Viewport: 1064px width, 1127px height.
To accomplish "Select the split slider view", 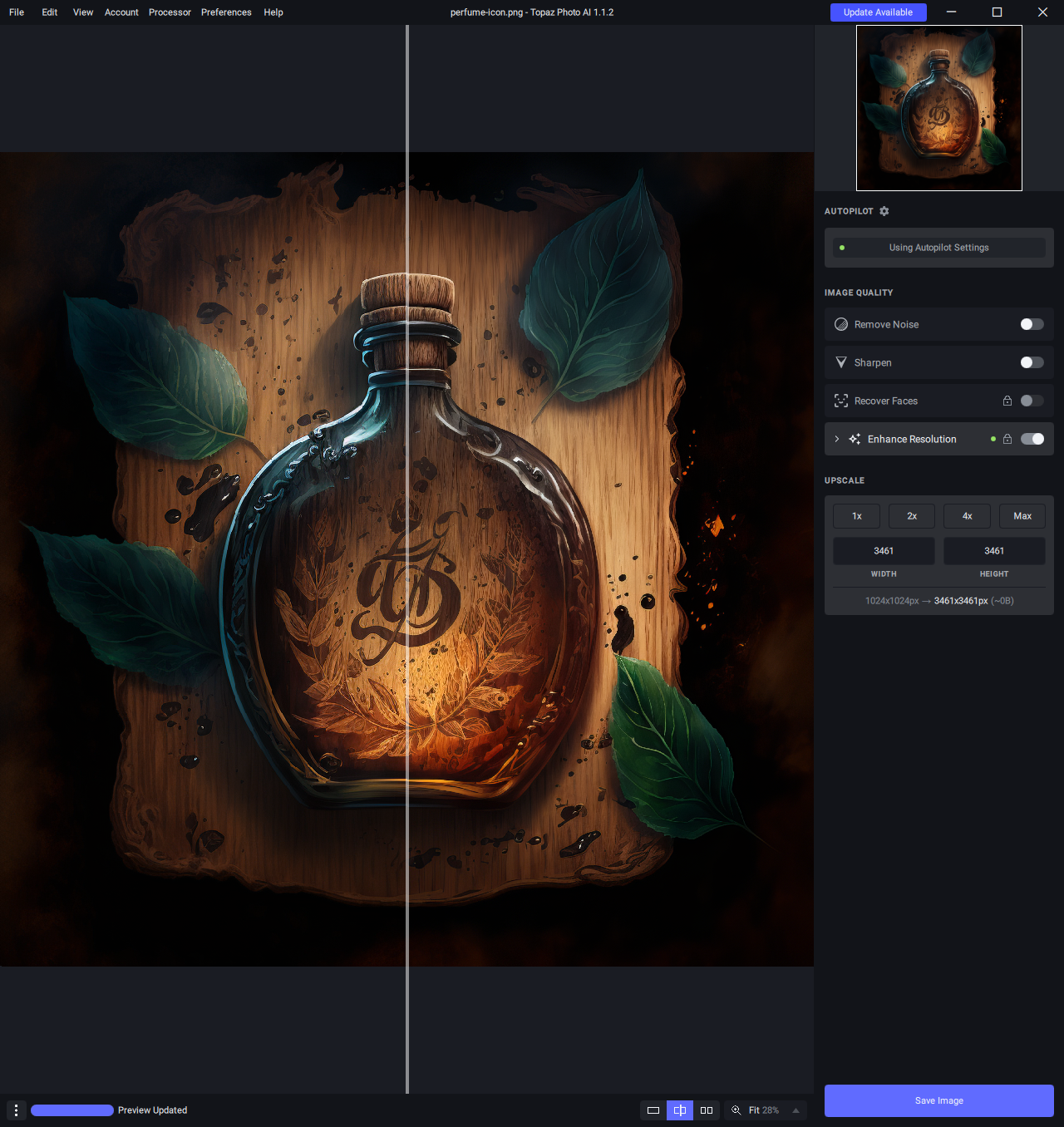I will [x=680, y=1110].
